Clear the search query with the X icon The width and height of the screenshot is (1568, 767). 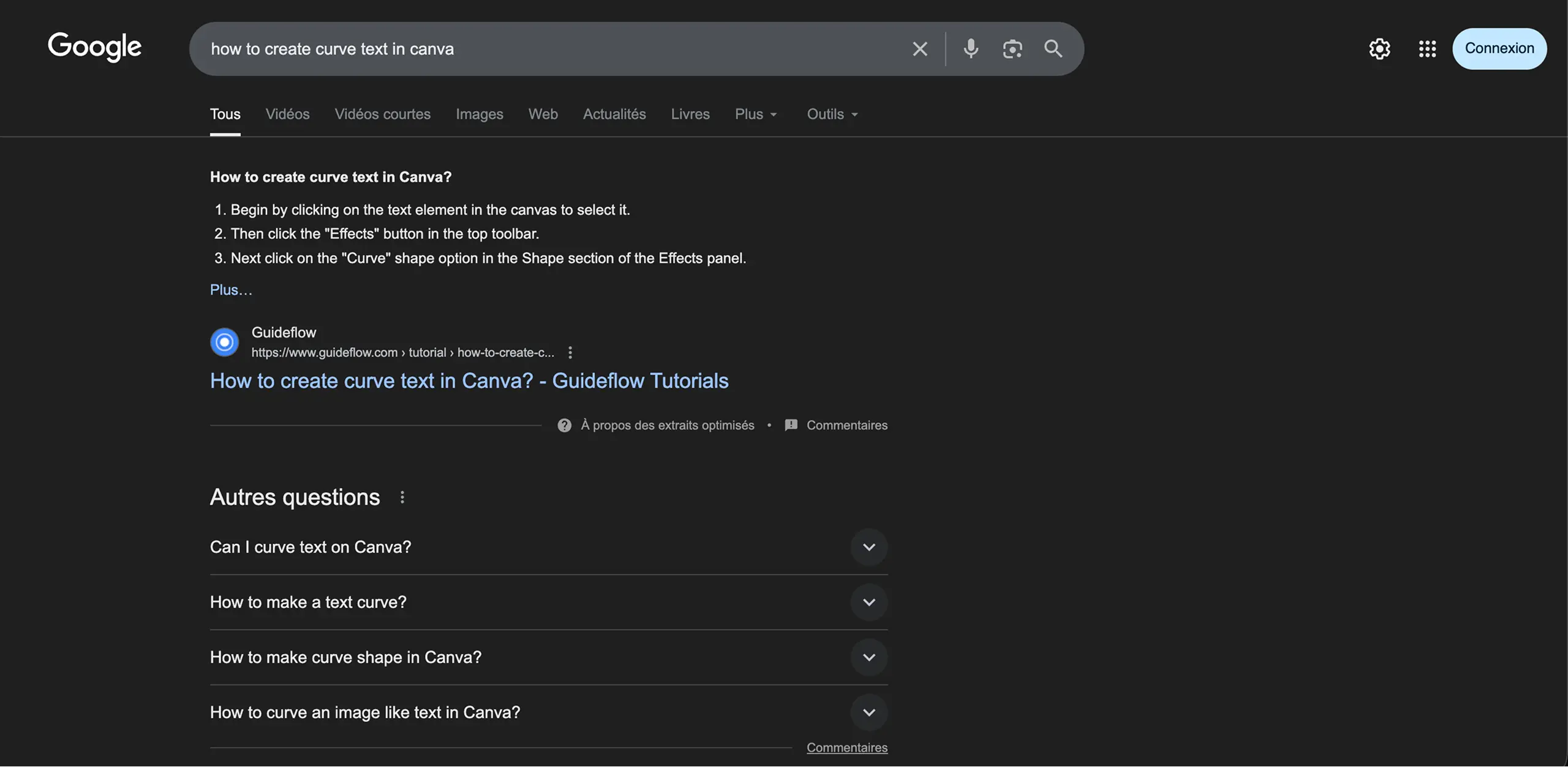920,48
